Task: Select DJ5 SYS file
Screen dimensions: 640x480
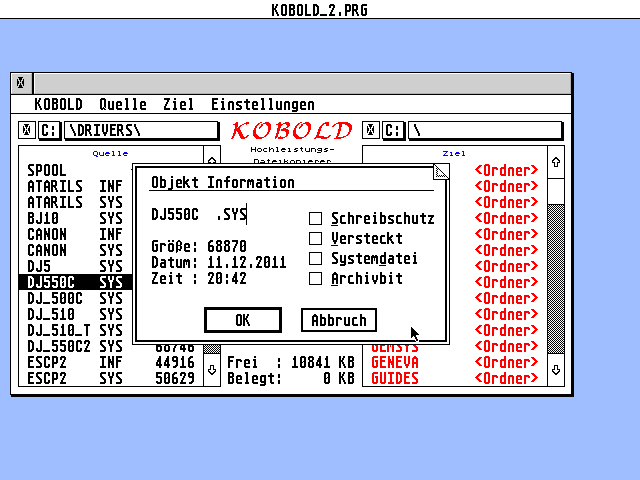Action: click(x=75, y=267)
